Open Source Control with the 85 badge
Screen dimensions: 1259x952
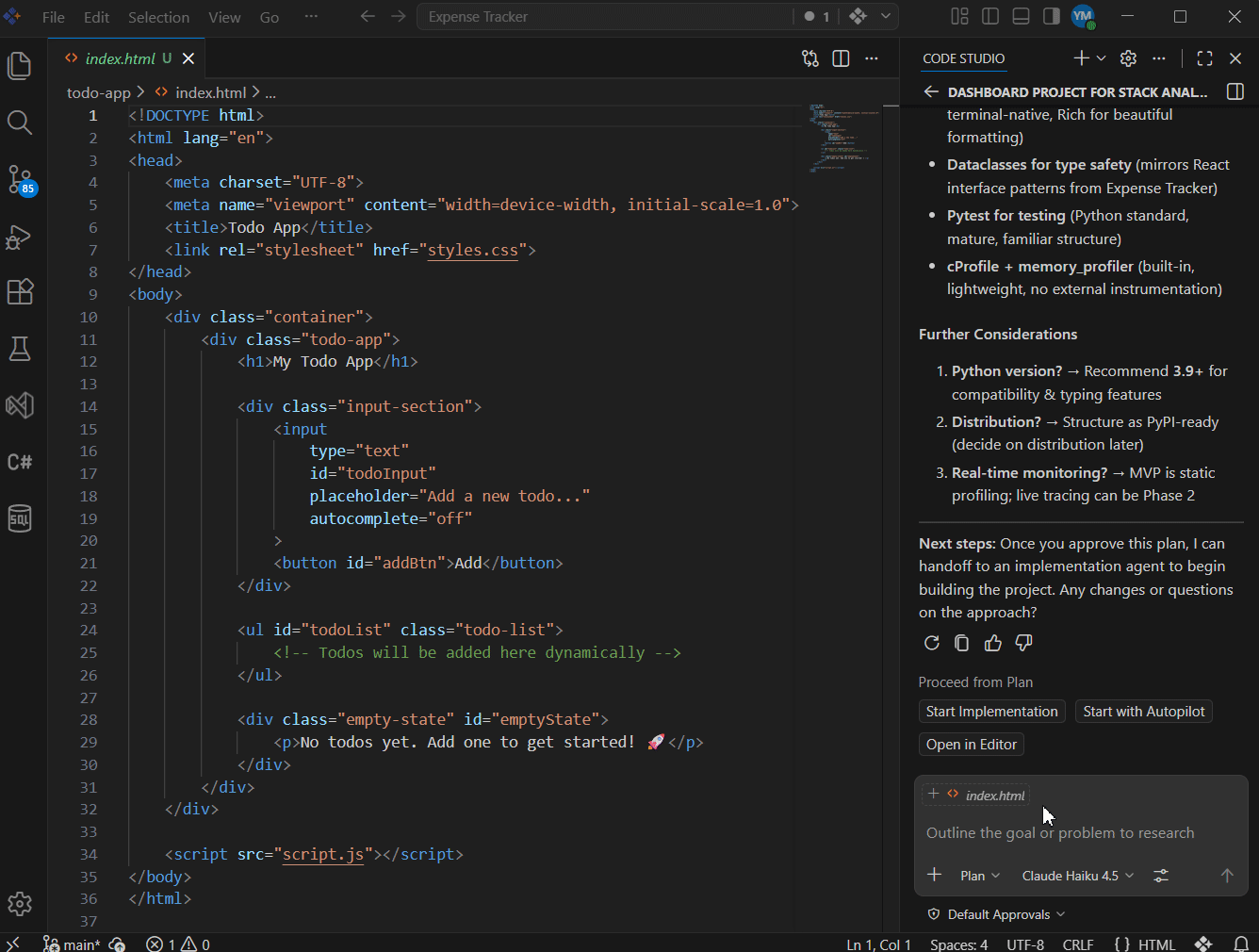coord(20,179)
